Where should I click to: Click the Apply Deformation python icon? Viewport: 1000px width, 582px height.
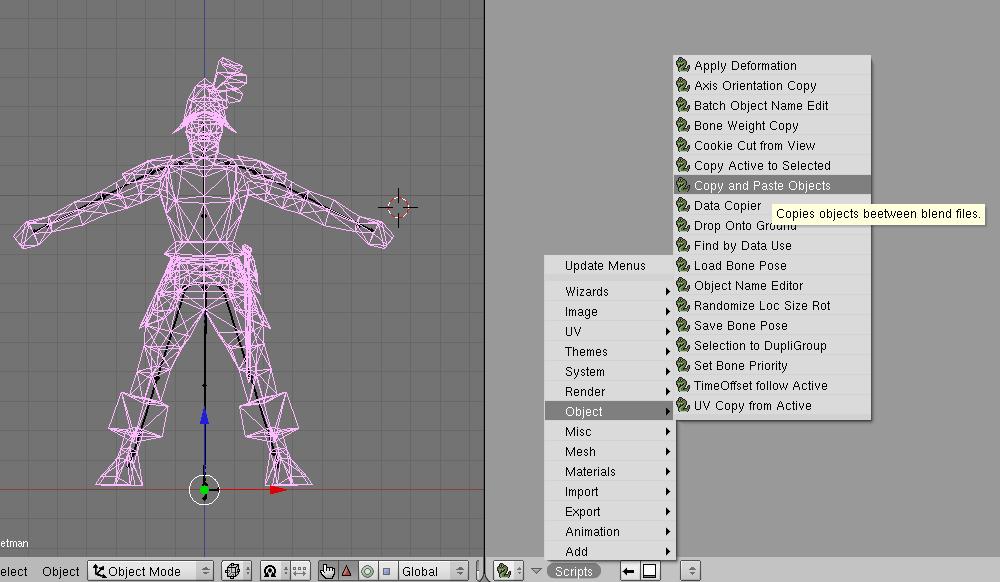[x=683, y=65]
